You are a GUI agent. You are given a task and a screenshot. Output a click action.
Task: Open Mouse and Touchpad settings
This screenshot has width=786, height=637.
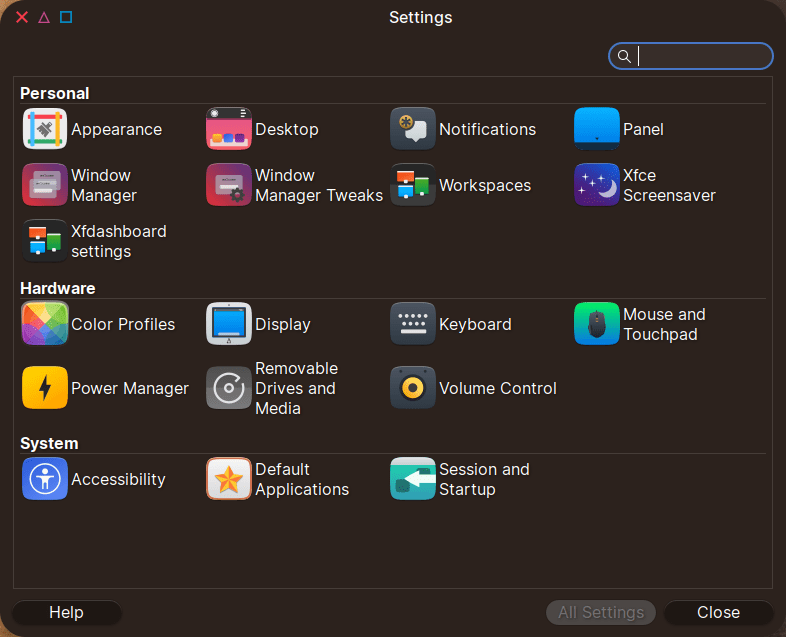coord(597,324)
